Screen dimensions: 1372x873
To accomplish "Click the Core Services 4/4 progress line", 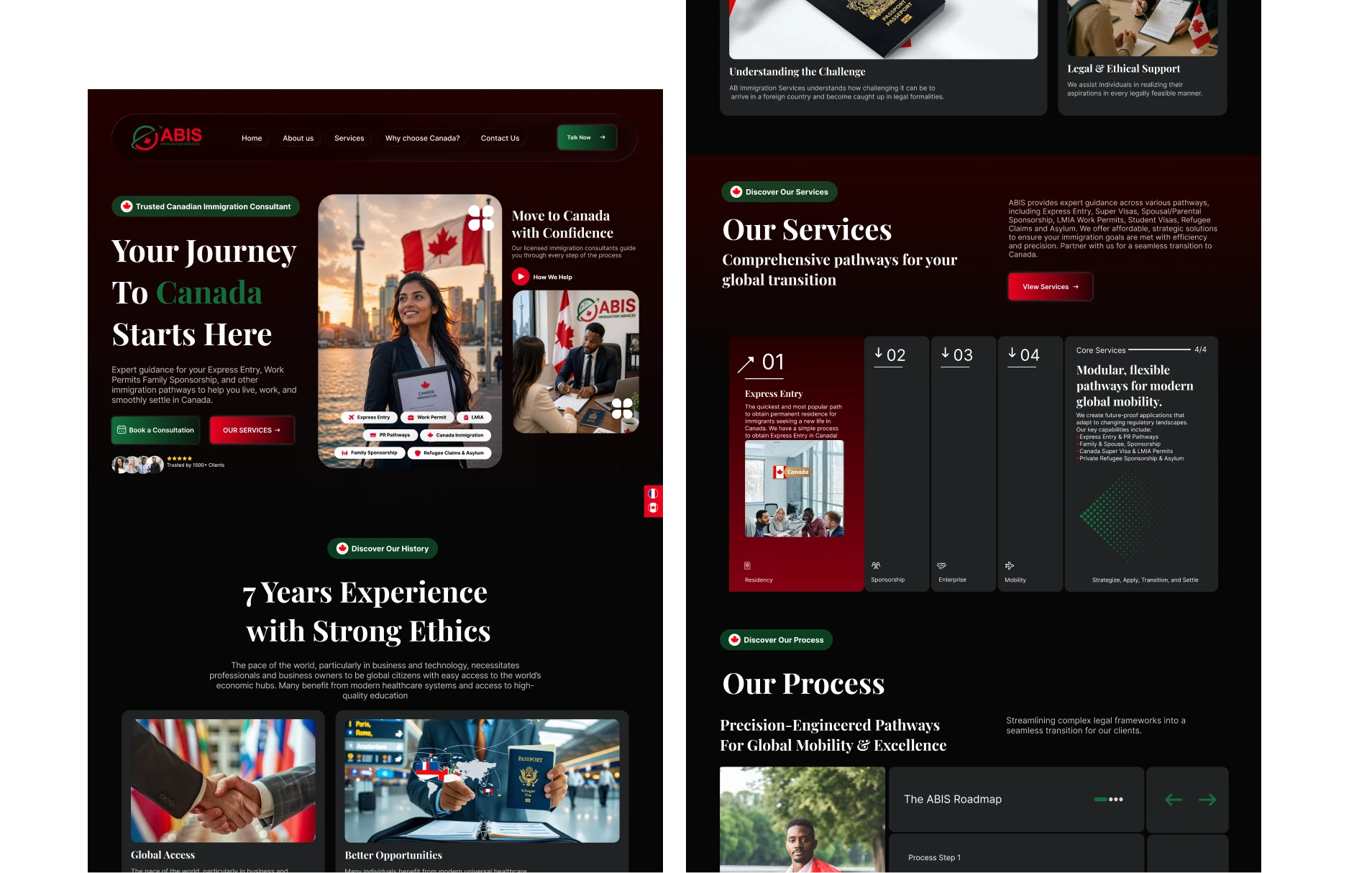I will tap(1159, 349).
